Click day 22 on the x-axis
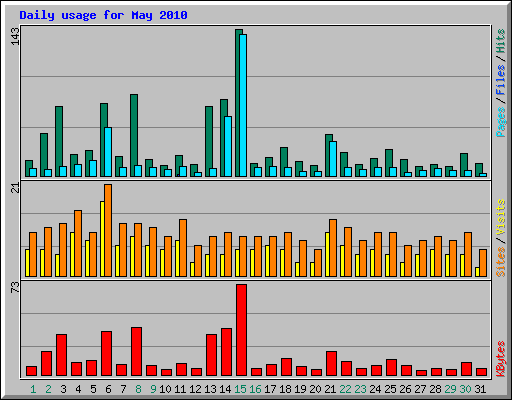This screenshot has width=512, height=400. click(x=345, y=389)
